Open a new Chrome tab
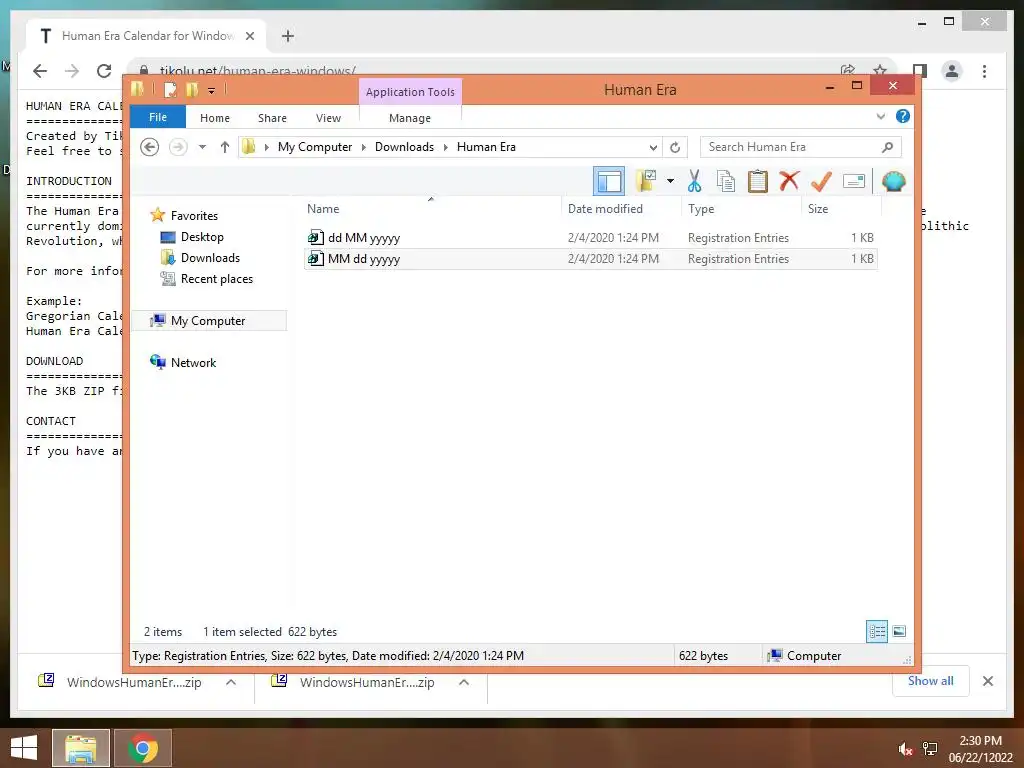This screenshot has height=768, width=1024. 287,36
